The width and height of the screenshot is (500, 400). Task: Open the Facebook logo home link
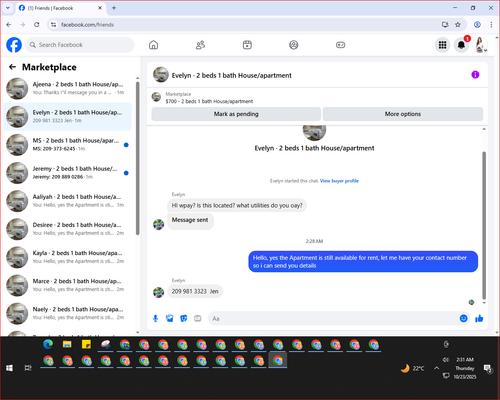tap(14, 45)
